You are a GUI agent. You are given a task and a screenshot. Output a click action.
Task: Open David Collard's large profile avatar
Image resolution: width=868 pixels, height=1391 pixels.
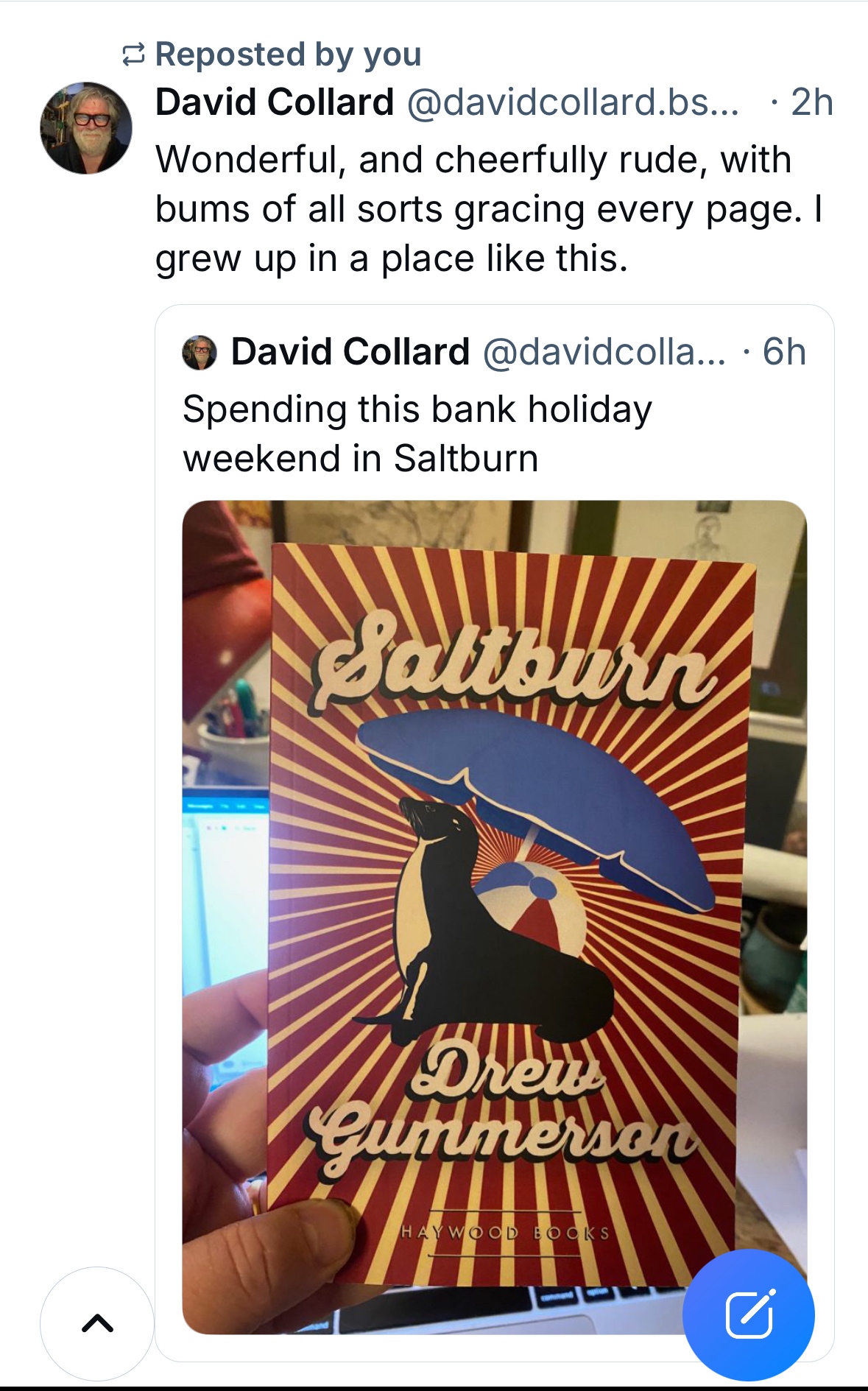86,128
